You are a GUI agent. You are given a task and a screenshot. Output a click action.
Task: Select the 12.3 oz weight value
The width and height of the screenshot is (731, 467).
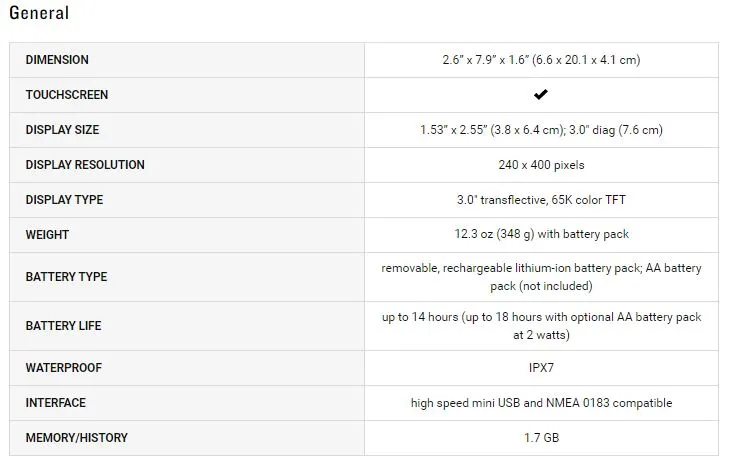coord(541,234)
